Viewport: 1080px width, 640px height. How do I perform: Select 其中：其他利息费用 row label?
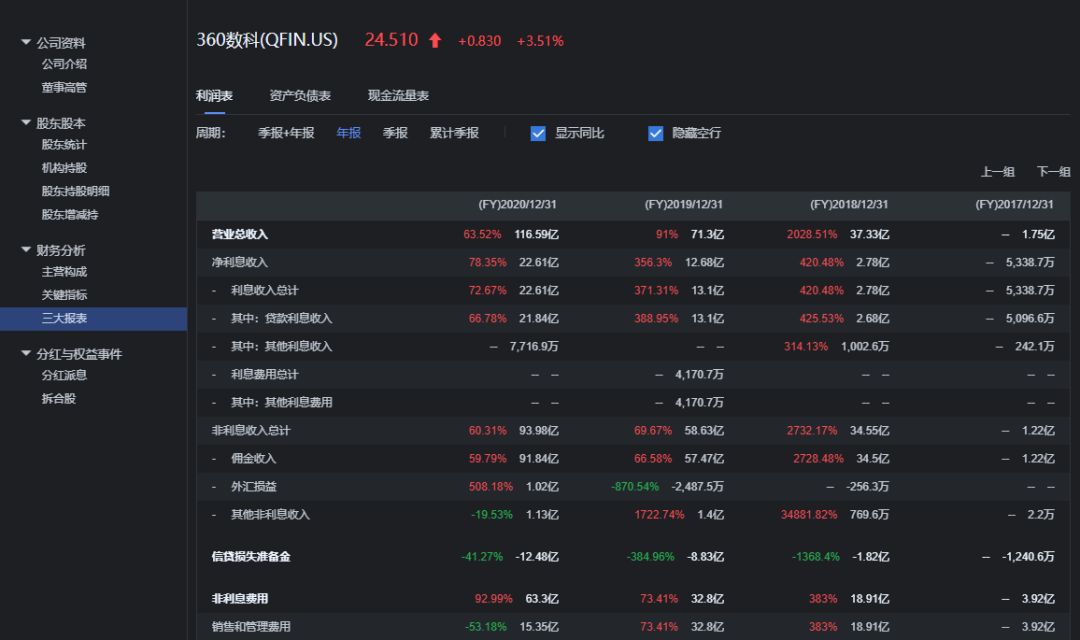coord(282,402)
